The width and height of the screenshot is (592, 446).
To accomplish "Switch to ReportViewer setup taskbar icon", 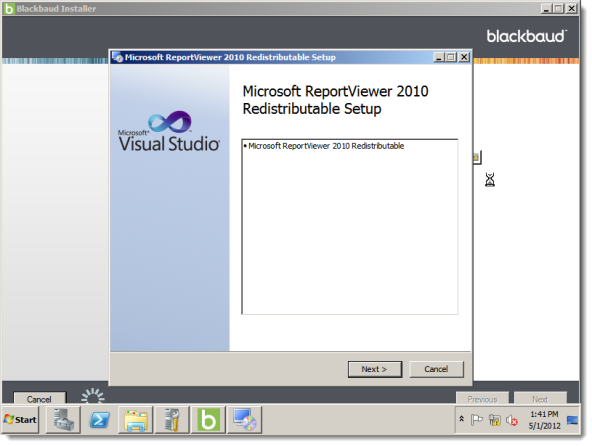I will 244,420.
